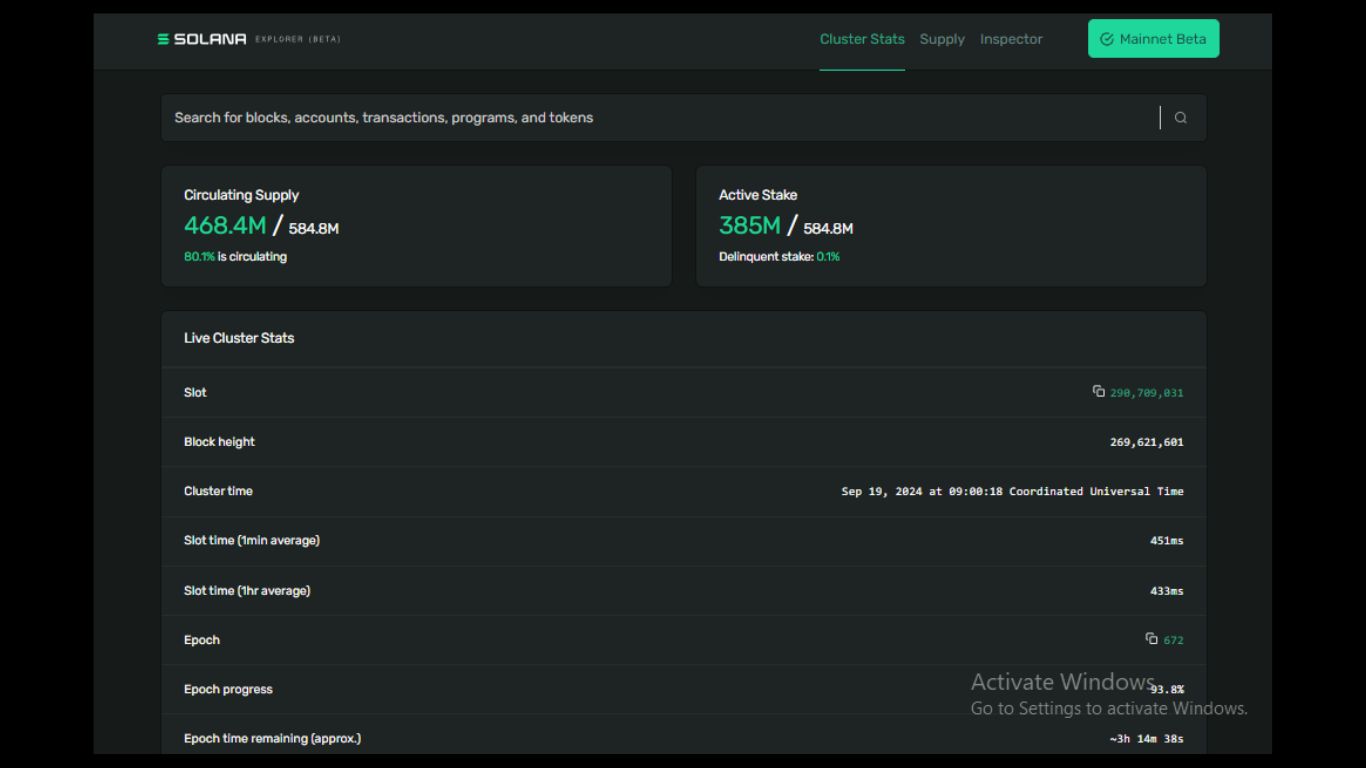Open the Cluster Stats tab

(862, 39)
